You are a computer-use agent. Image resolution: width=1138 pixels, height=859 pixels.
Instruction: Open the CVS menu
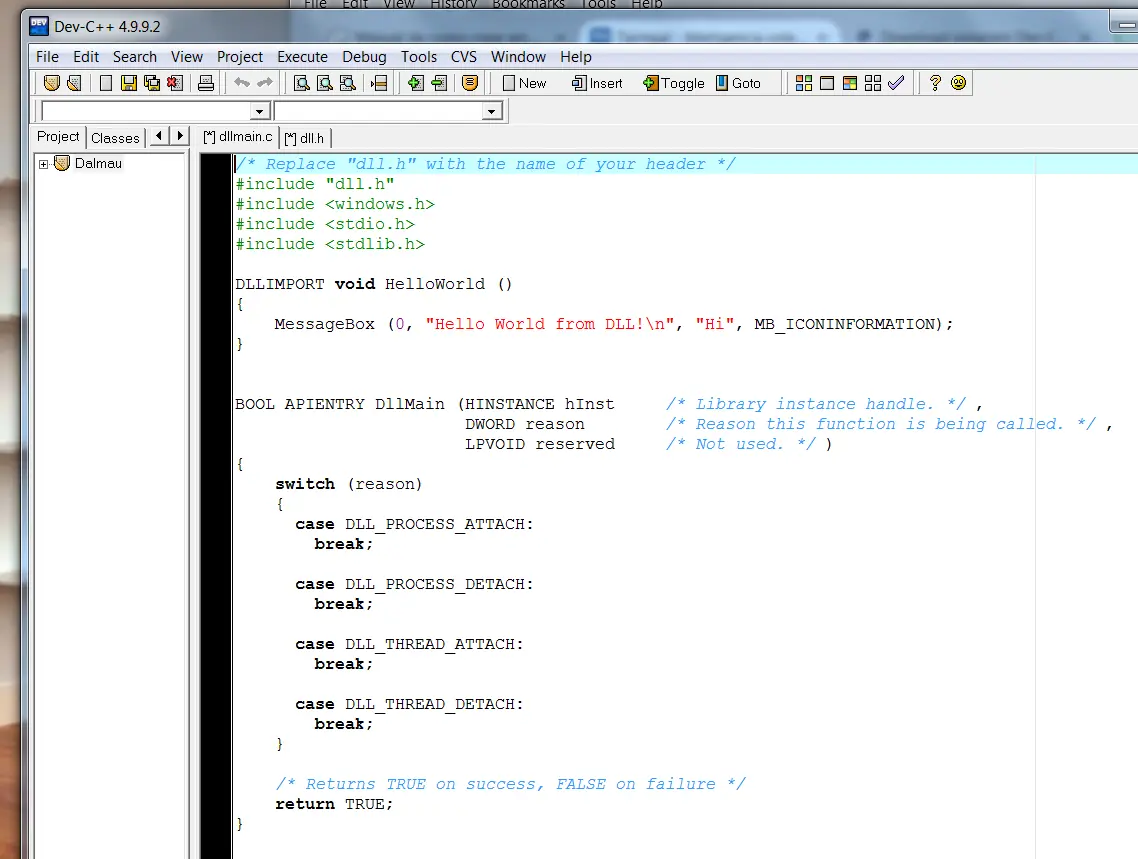(x=464, y=57)
